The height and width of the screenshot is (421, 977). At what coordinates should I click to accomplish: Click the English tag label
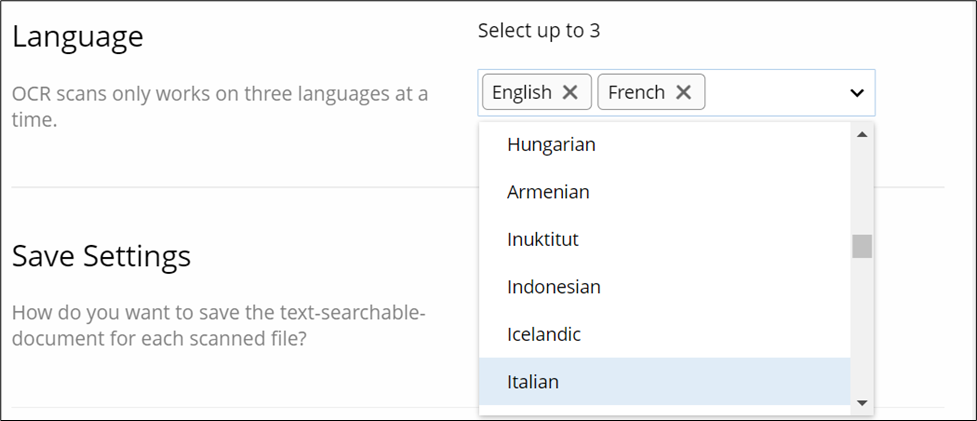coord(522,92)
